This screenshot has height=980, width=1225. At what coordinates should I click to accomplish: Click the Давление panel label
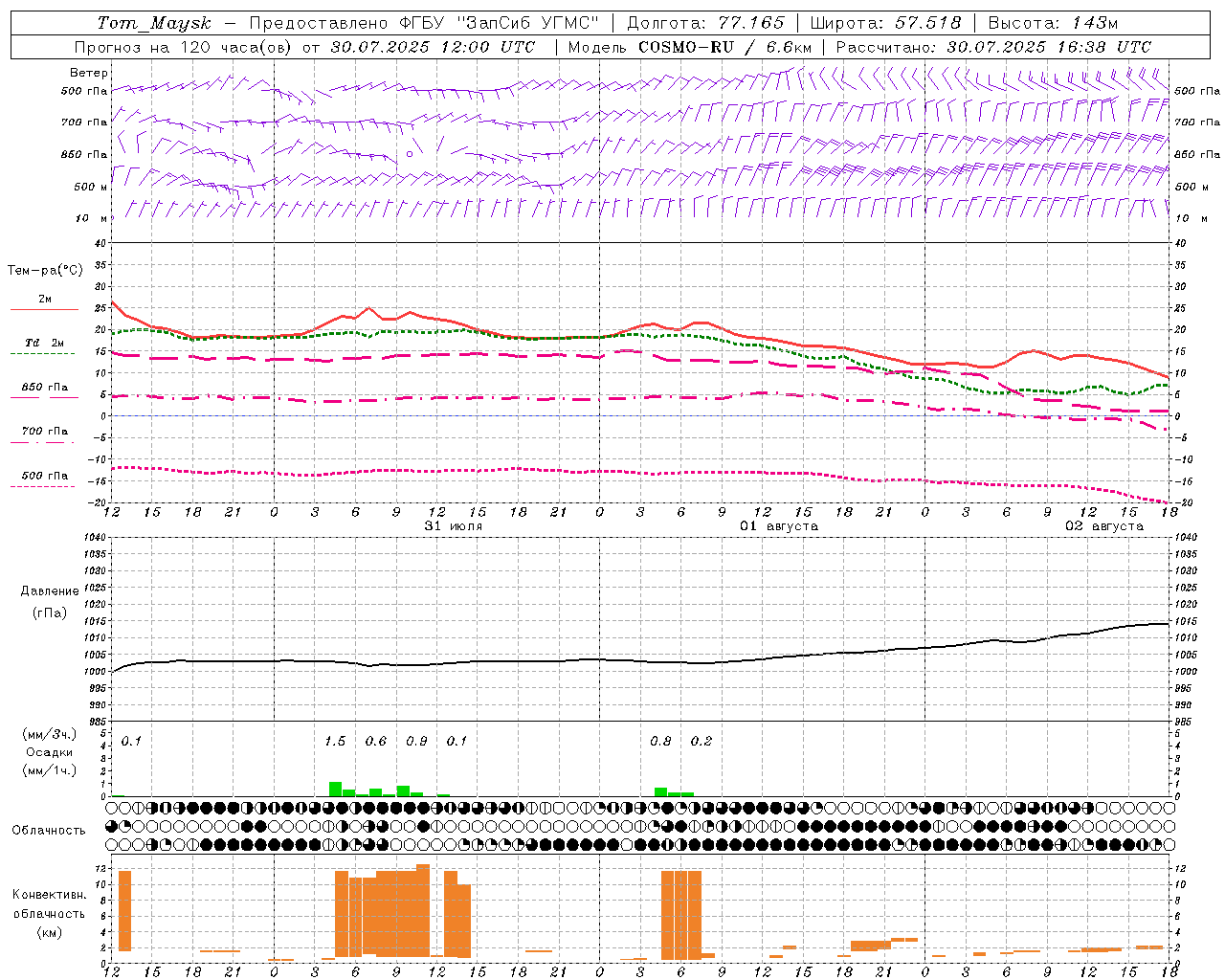click(50, 591)
